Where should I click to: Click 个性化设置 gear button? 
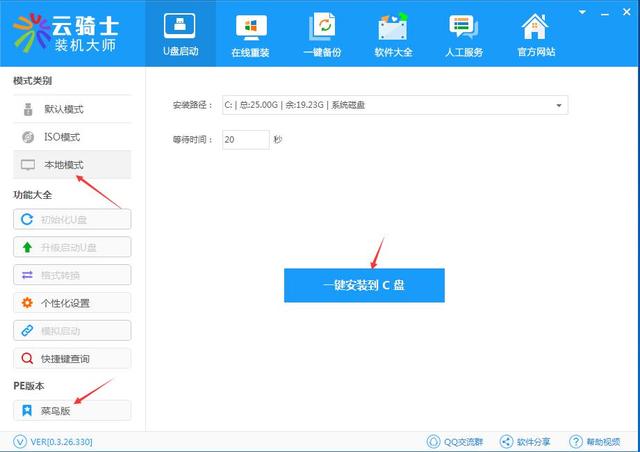tap(71, 302)
